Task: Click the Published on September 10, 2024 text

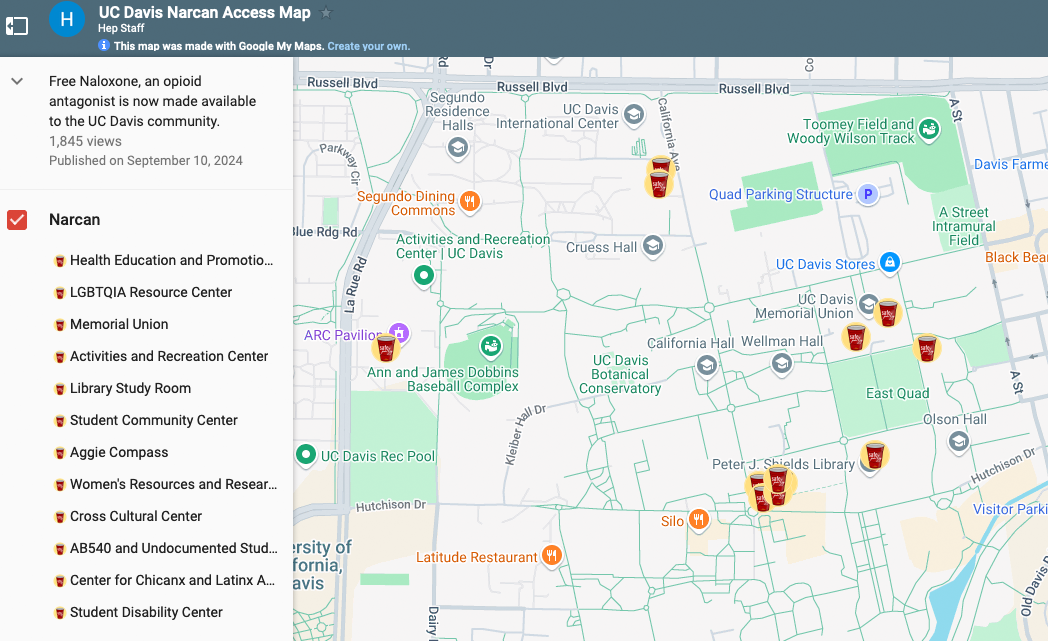Action: point(146,160)
